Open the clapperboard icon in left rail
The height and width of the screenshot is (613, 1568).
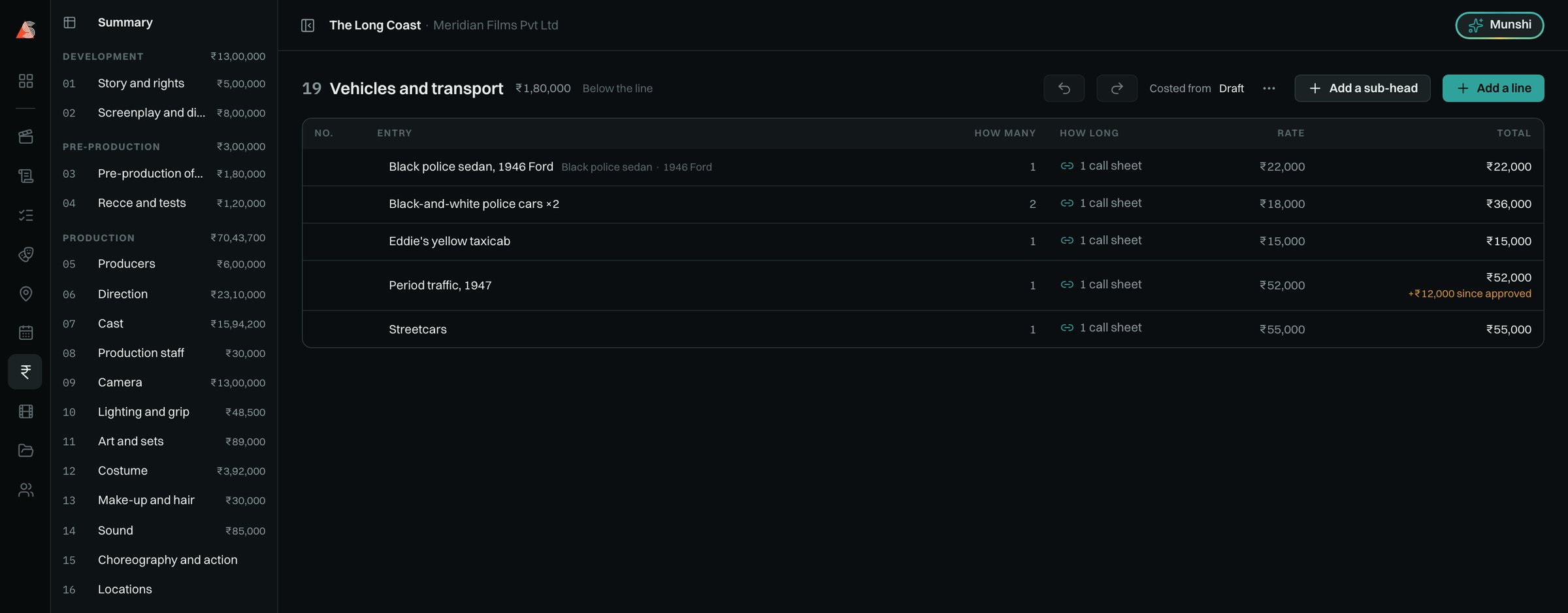[25, 137]
